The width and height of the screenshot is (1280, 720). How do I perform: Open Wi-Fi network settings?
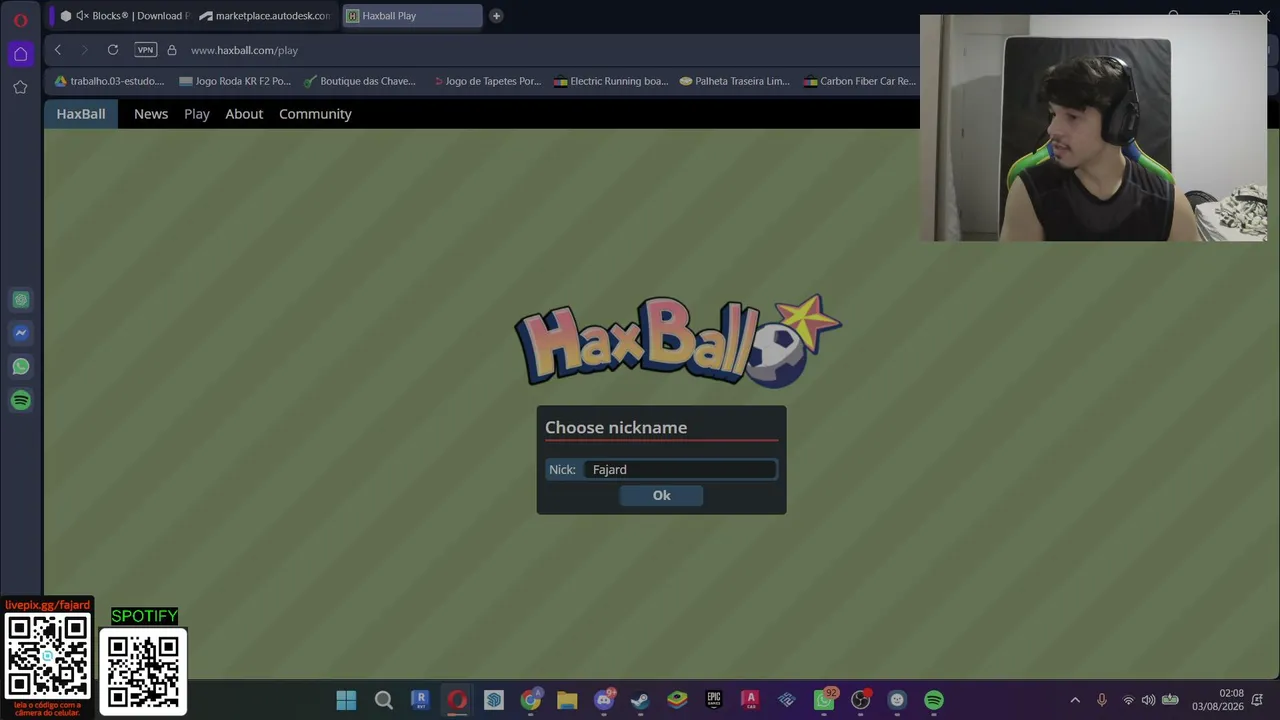click(x=1128, y=700)
